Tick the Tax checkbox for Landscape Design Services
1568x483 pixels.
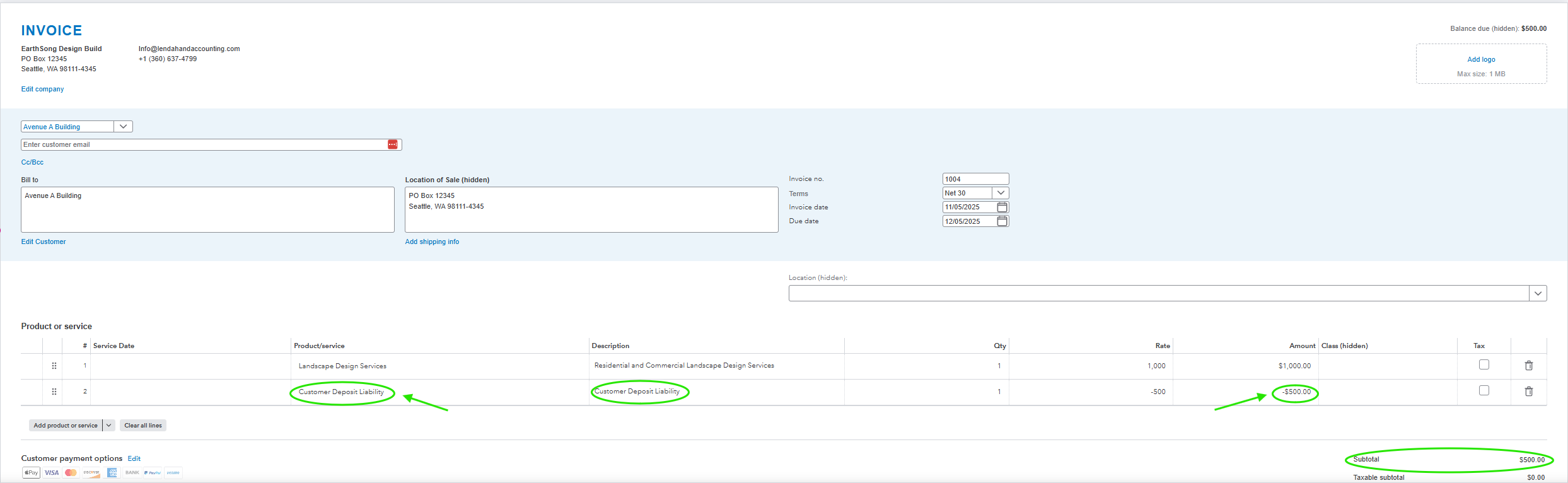[x=1484, y=364]
